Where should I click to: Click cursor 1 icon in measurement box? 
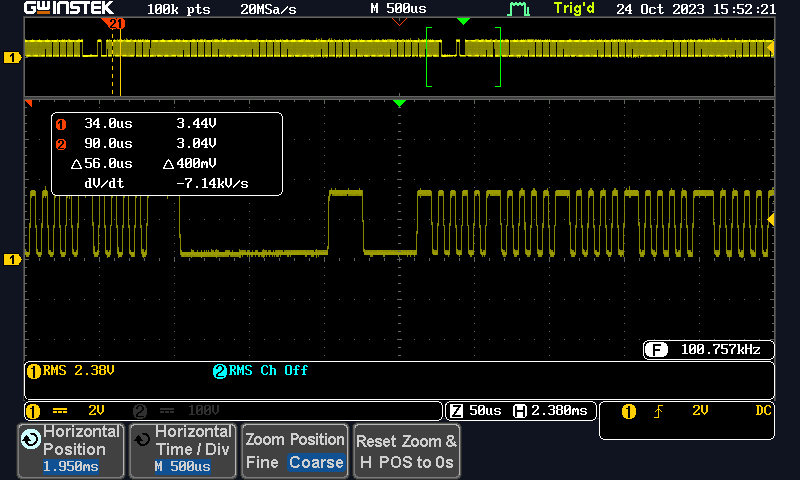click(x=61, y=124)
